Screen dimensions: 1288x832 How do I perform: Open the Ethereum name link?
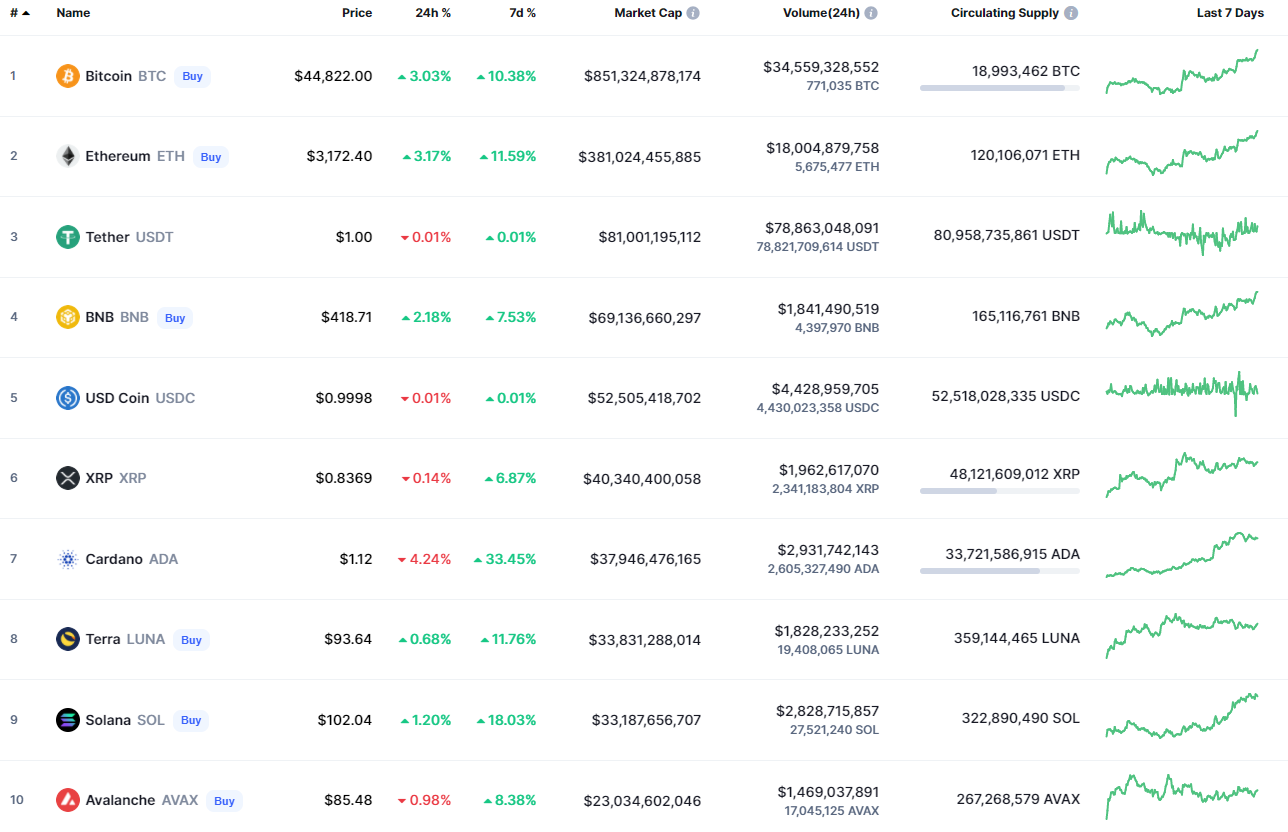click(118, 156)
